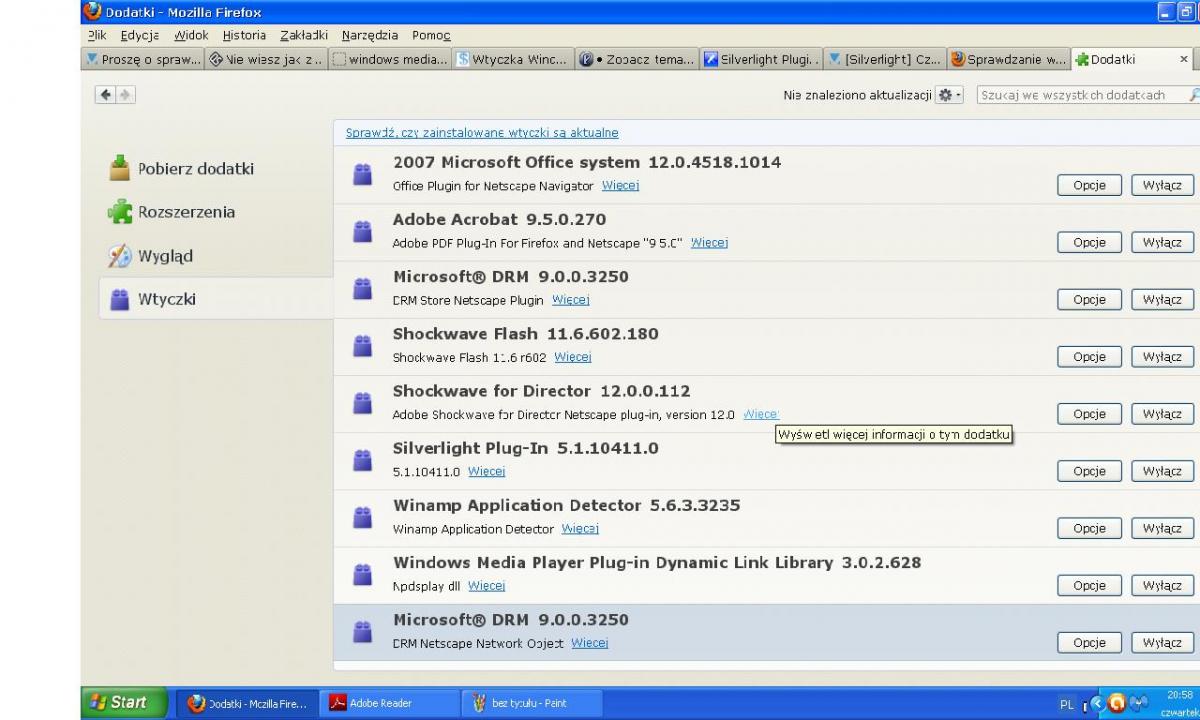Screen dimensions: 1200x720
Task: Click Więcej for Shockwave Flash
Action: click(x=573, y=357)
